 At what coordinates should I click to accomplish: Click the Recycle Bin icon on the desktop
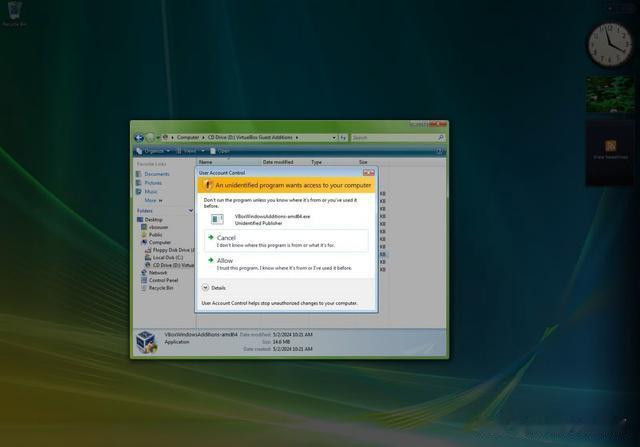click(15, 12)
